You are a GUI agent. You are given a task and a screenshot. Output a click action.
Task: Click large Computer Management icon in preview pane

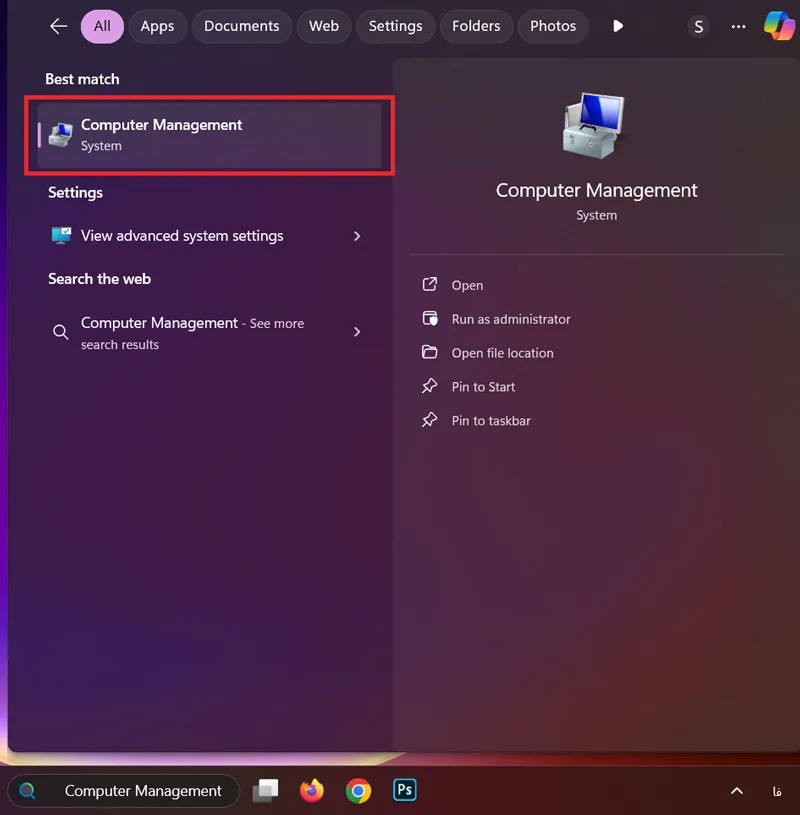595,125
